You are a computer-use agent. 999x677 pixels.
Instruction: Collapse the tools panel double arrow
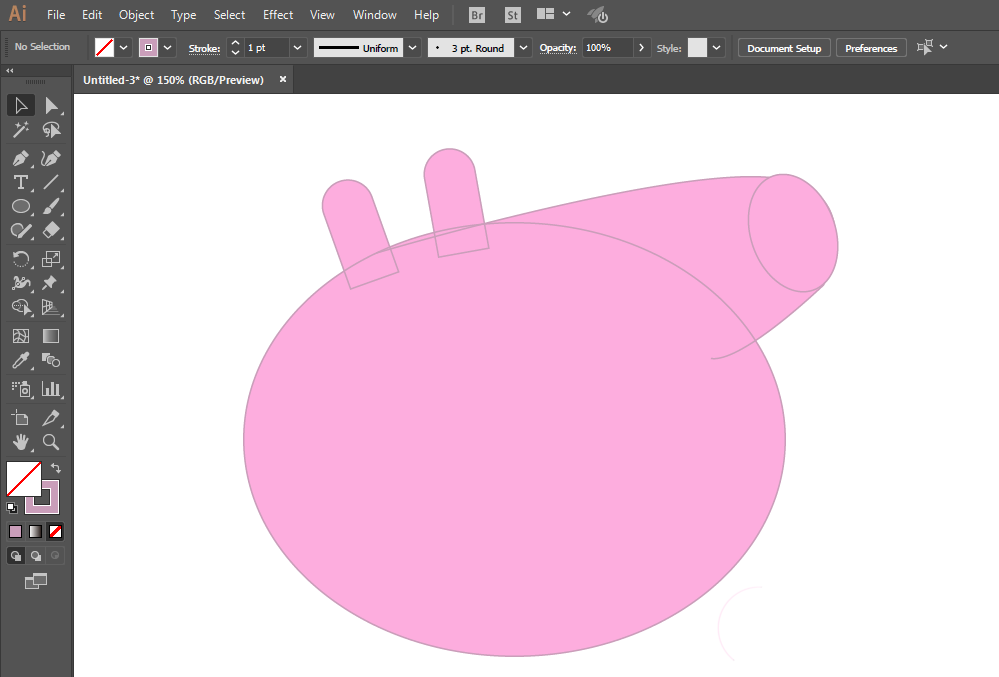(x=10, y=71)
